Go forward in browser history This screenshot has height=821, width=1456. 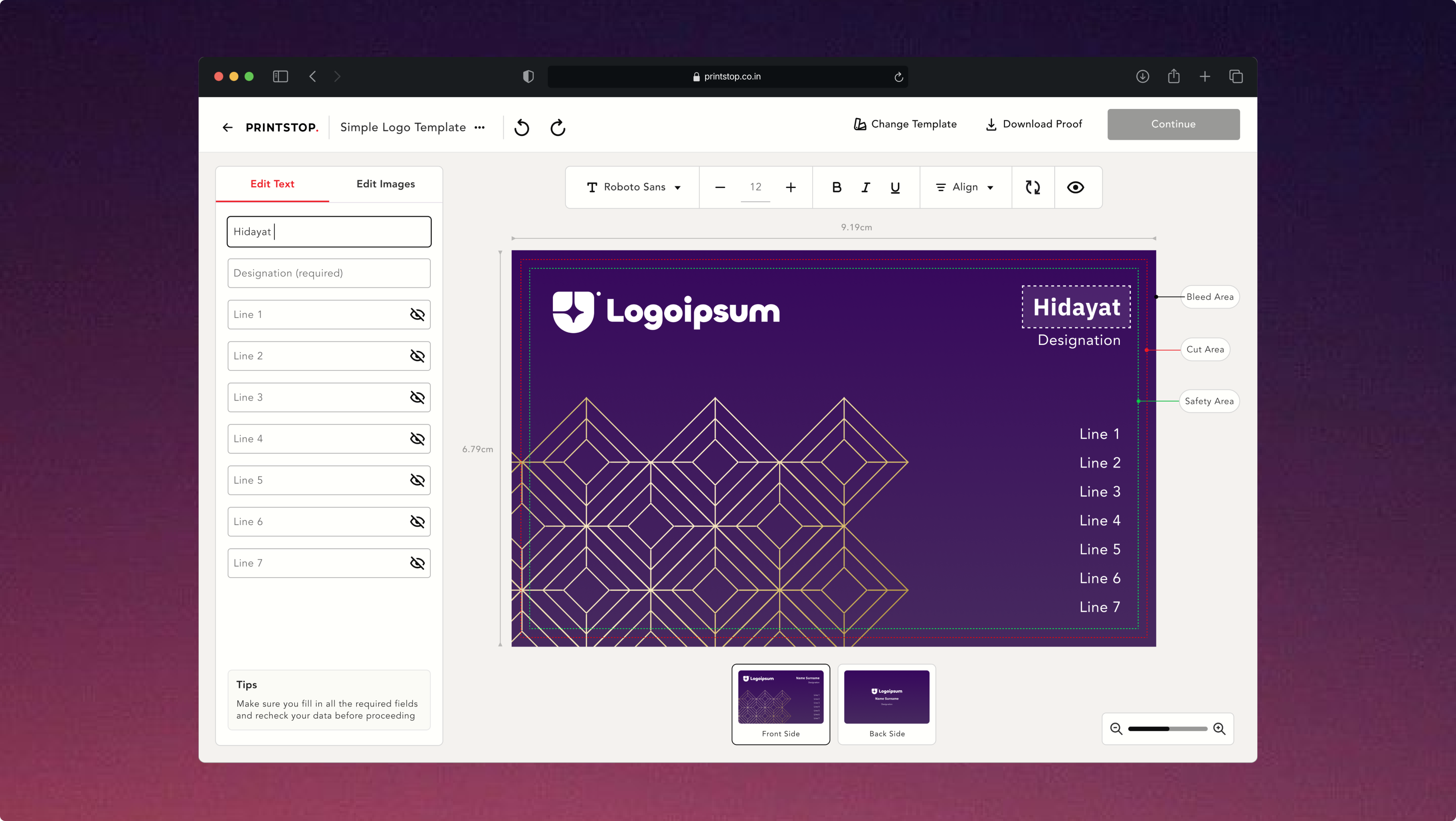(x=338, y=76)
